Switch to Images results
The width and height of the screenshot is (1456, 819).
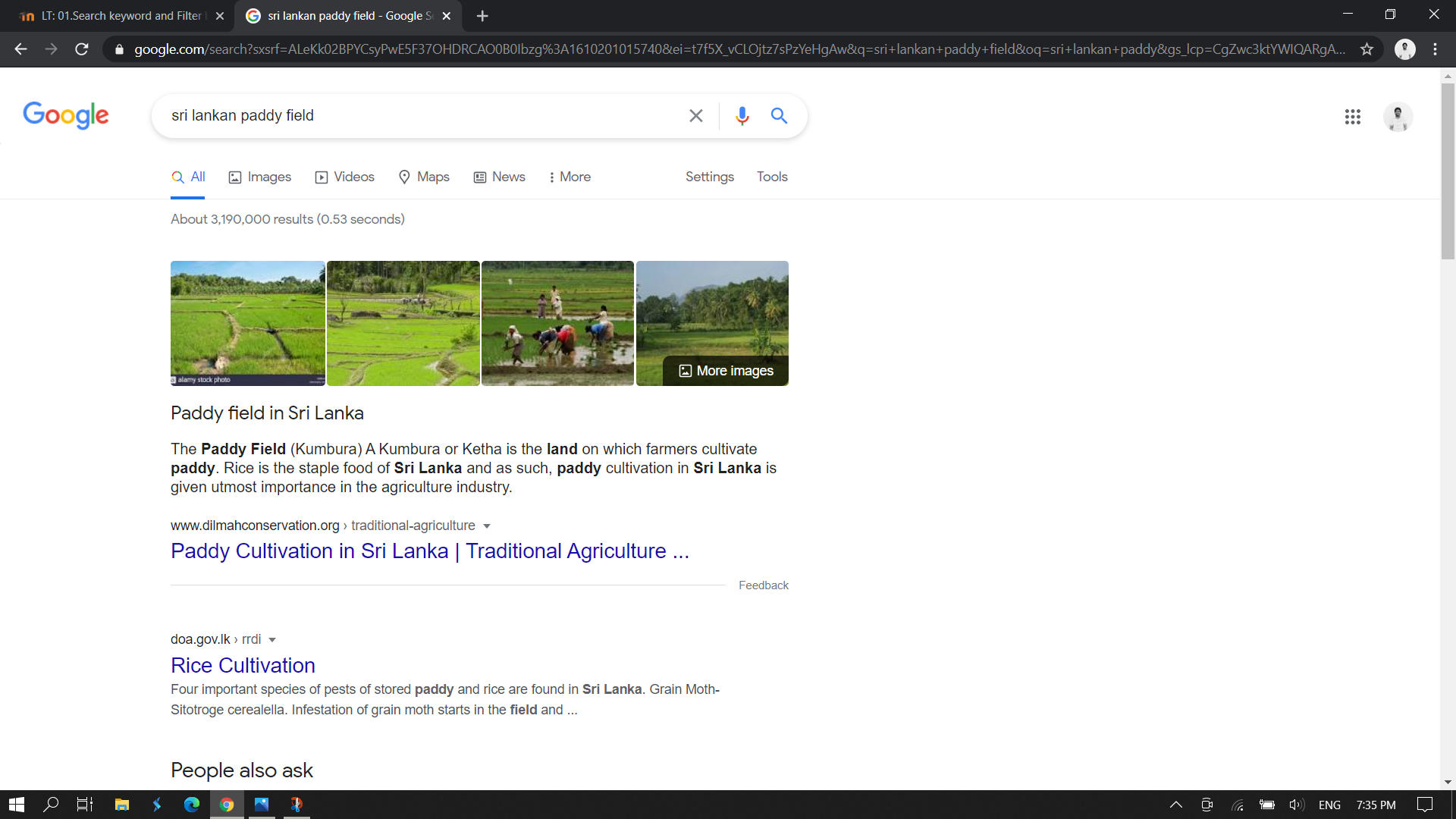click(260, 177)
